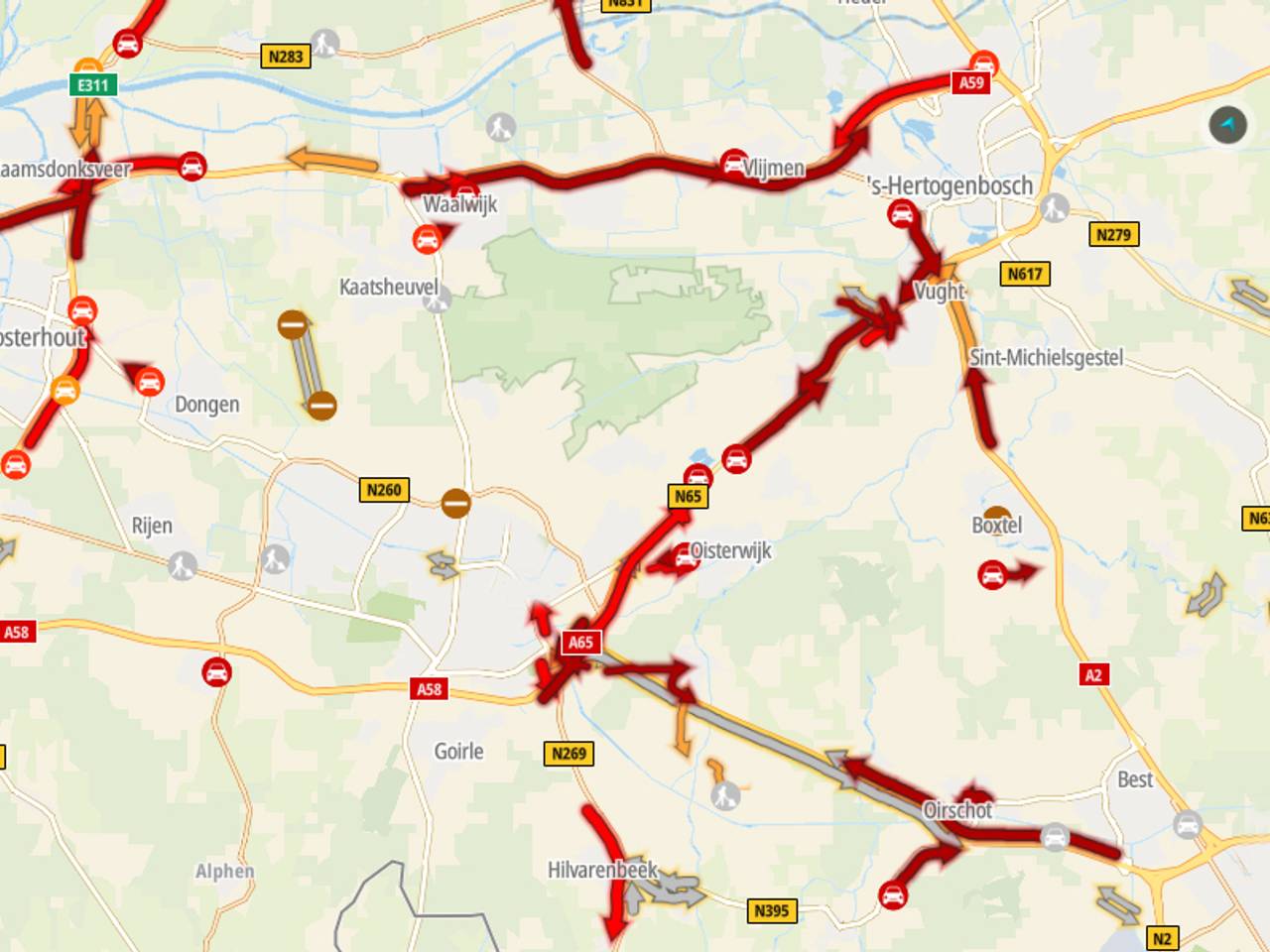Tap orange slow-traffic icon near Oosterhout
Viewport: 1270px width, 952px height.
point(65,390)
